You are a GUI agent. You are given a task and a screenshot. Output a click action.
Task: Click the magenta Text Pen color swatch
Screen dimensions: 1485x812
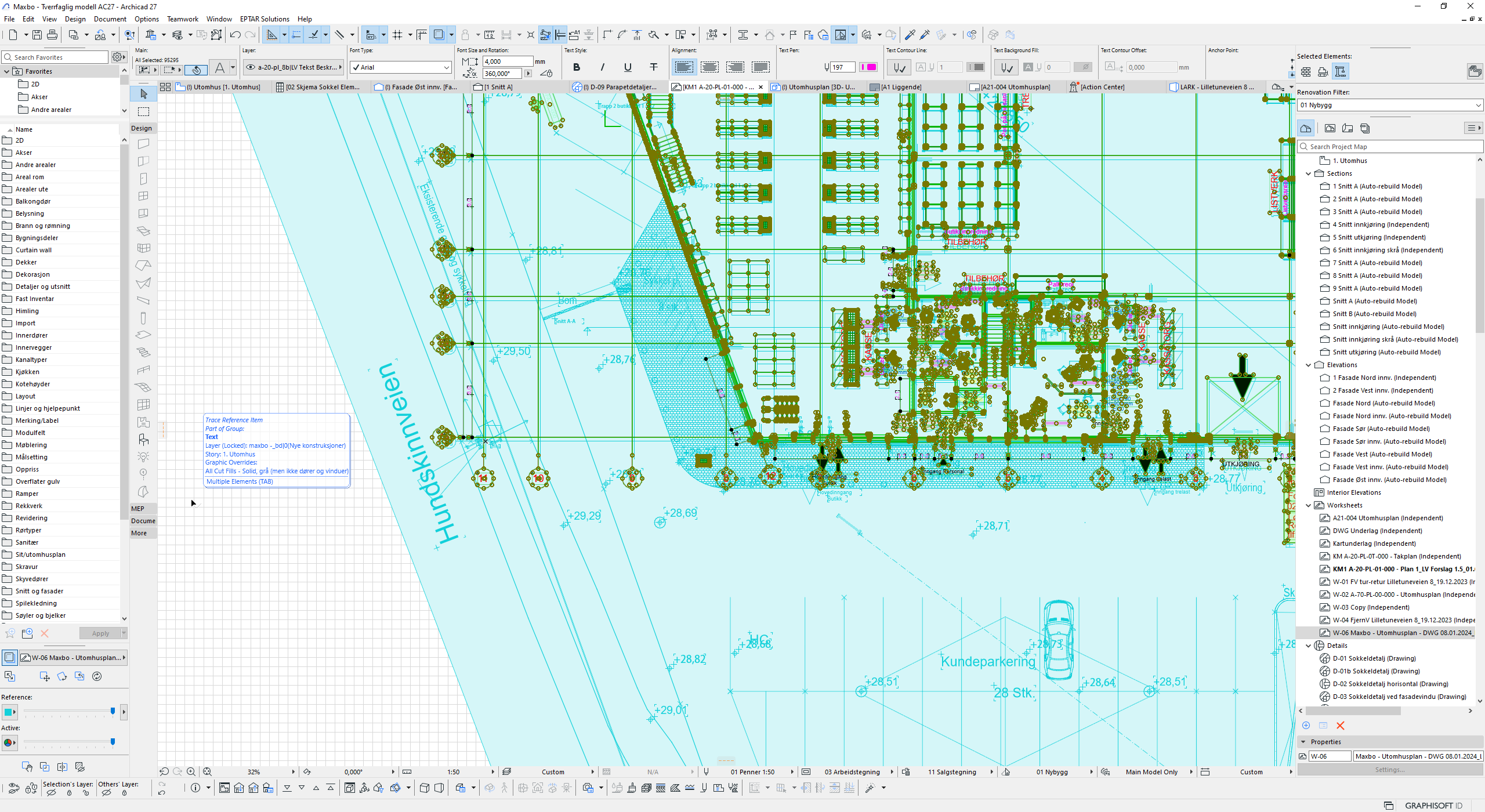click(868, 67)
